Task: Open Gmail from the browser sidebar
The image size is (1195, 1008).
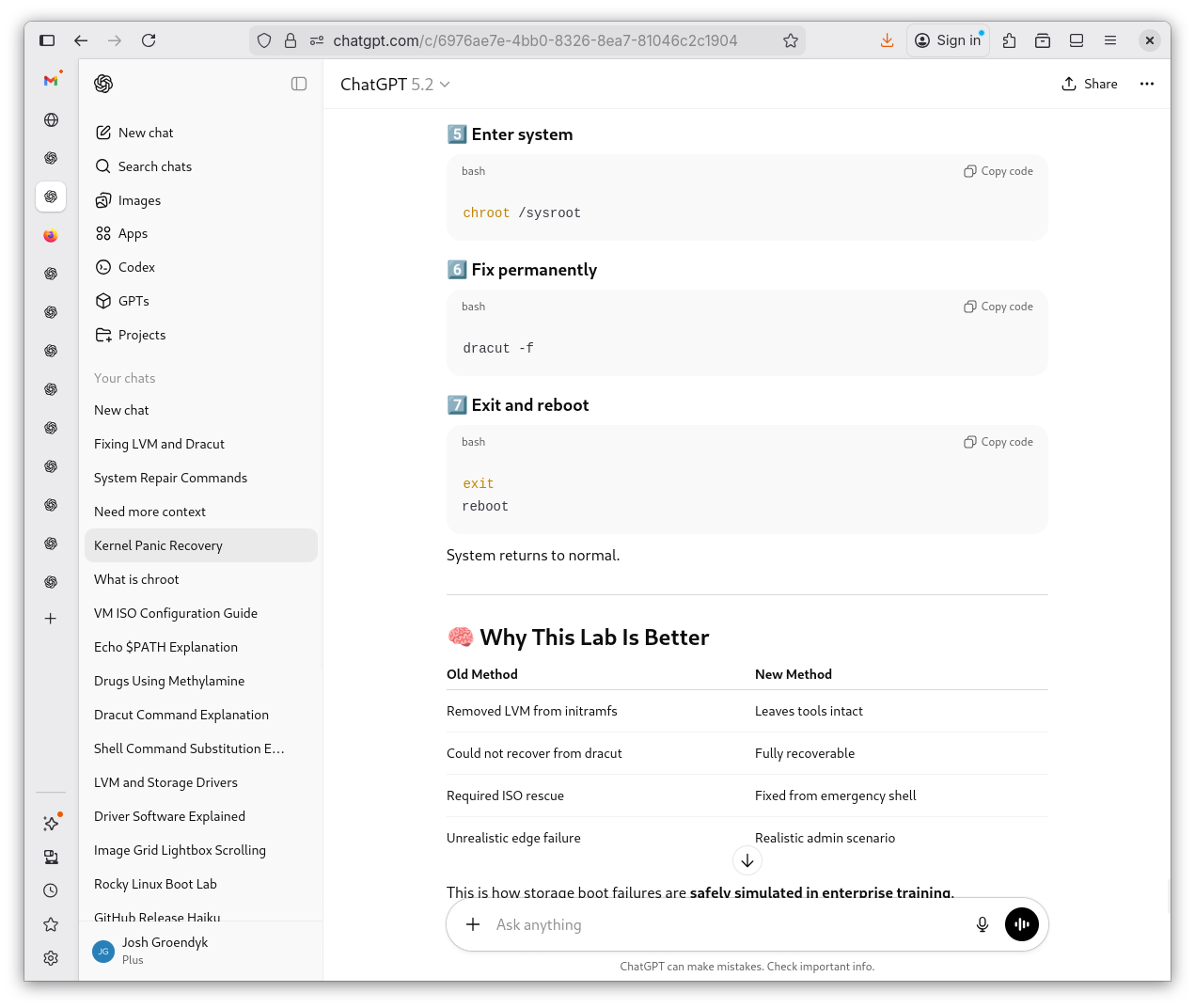Action: (51, 81)
